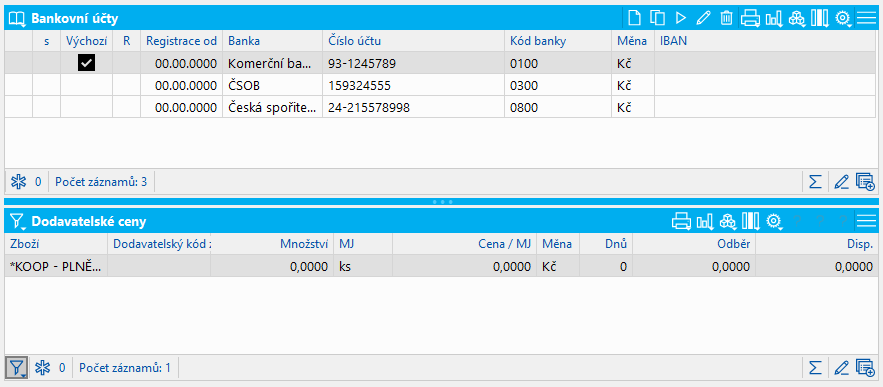Click the panel splitter handle with three dots
This screenshot has height=387, width=883.
coord(442,201)
